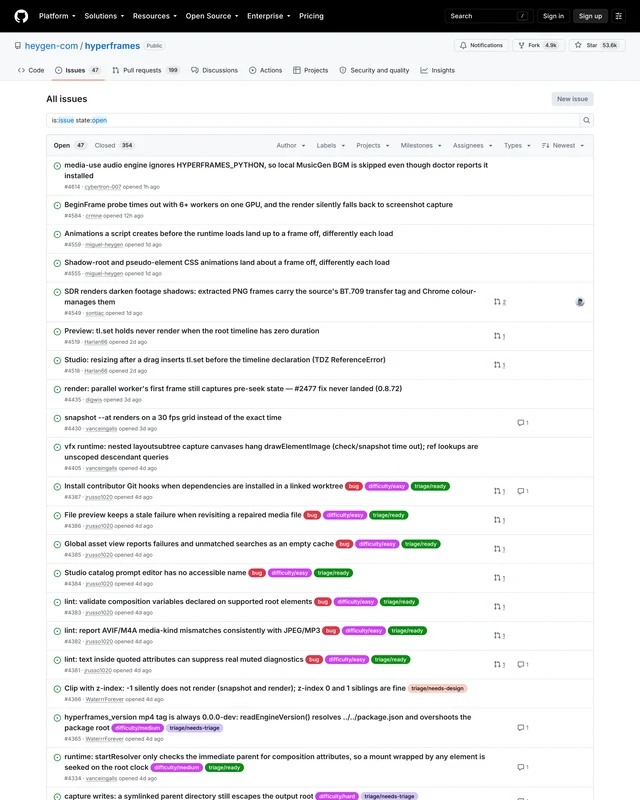640x800 pixels.
Task: Show Closed 354 issues
Action: [114, 145]
